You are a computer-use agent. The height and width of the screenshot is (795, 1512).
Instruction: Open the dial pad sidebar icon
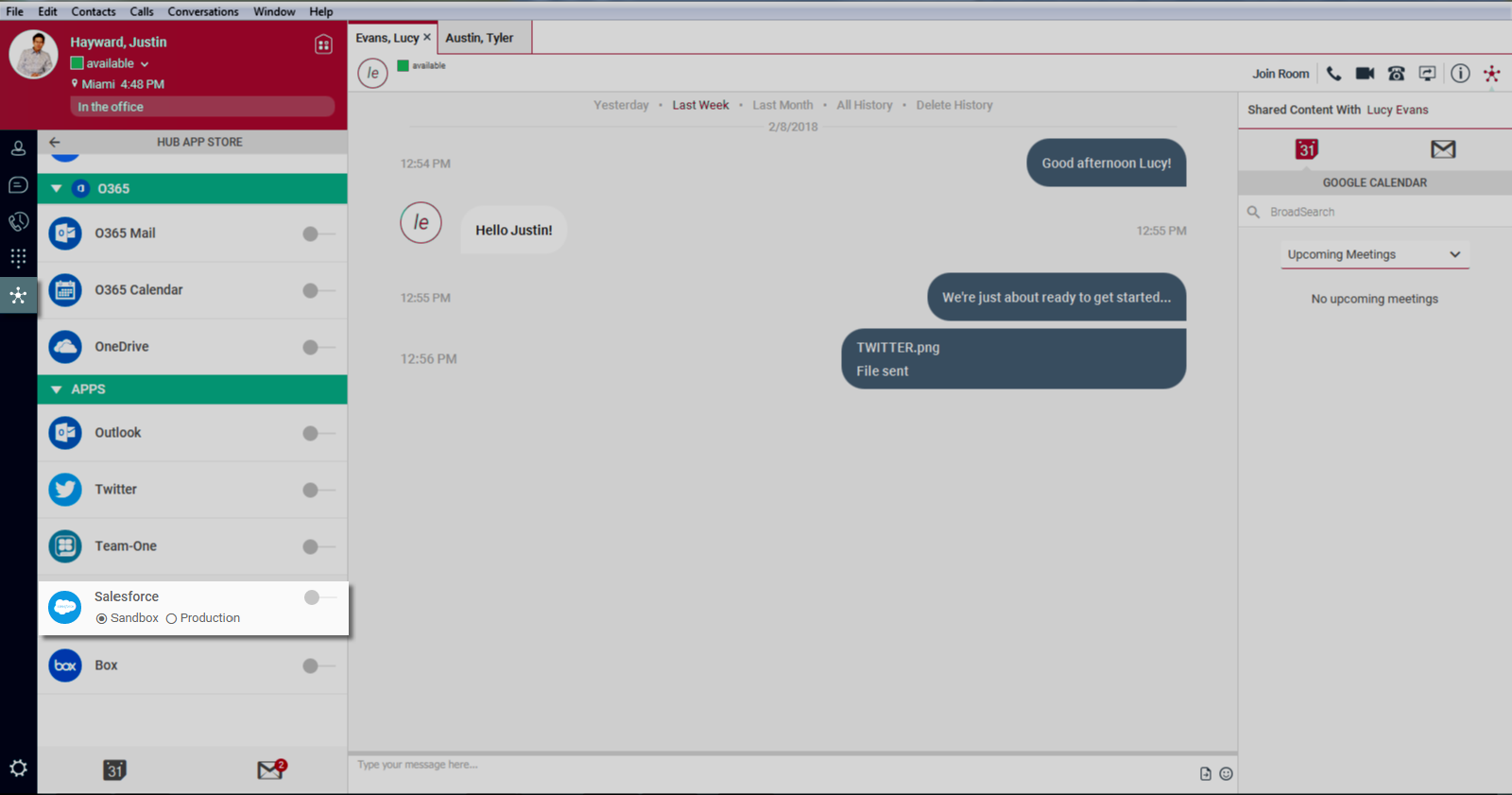18,257
